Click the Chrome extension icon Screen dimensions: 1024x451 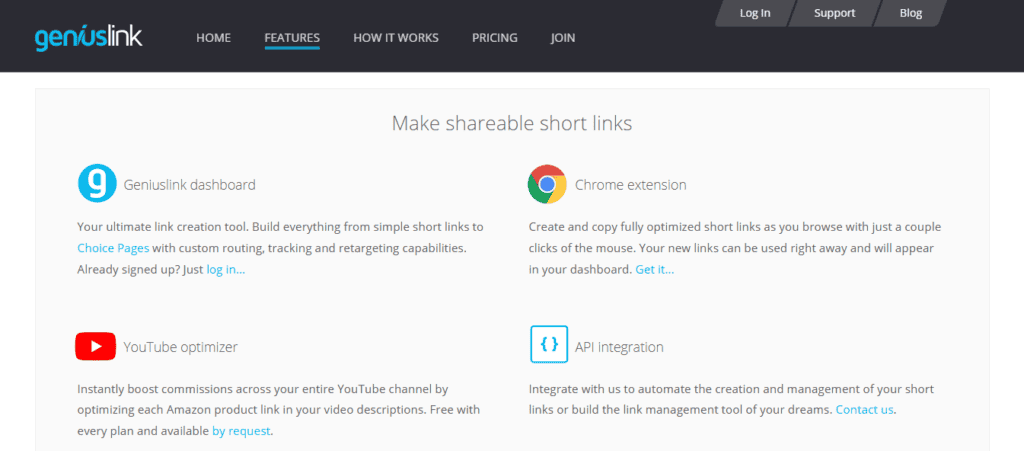547,184
